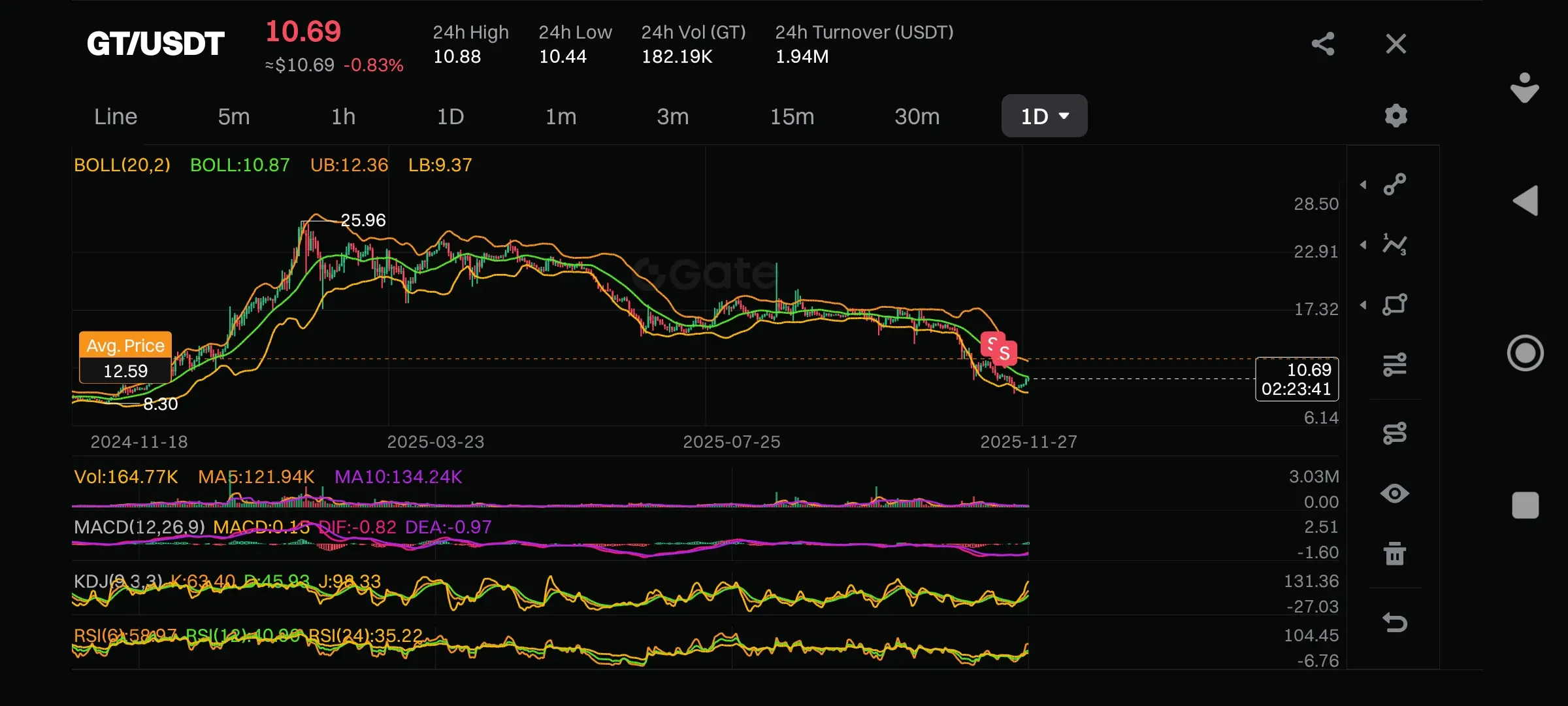Tap the GT/USDT pair title
Screen dimensions: 1568x706
coord(155,44)
